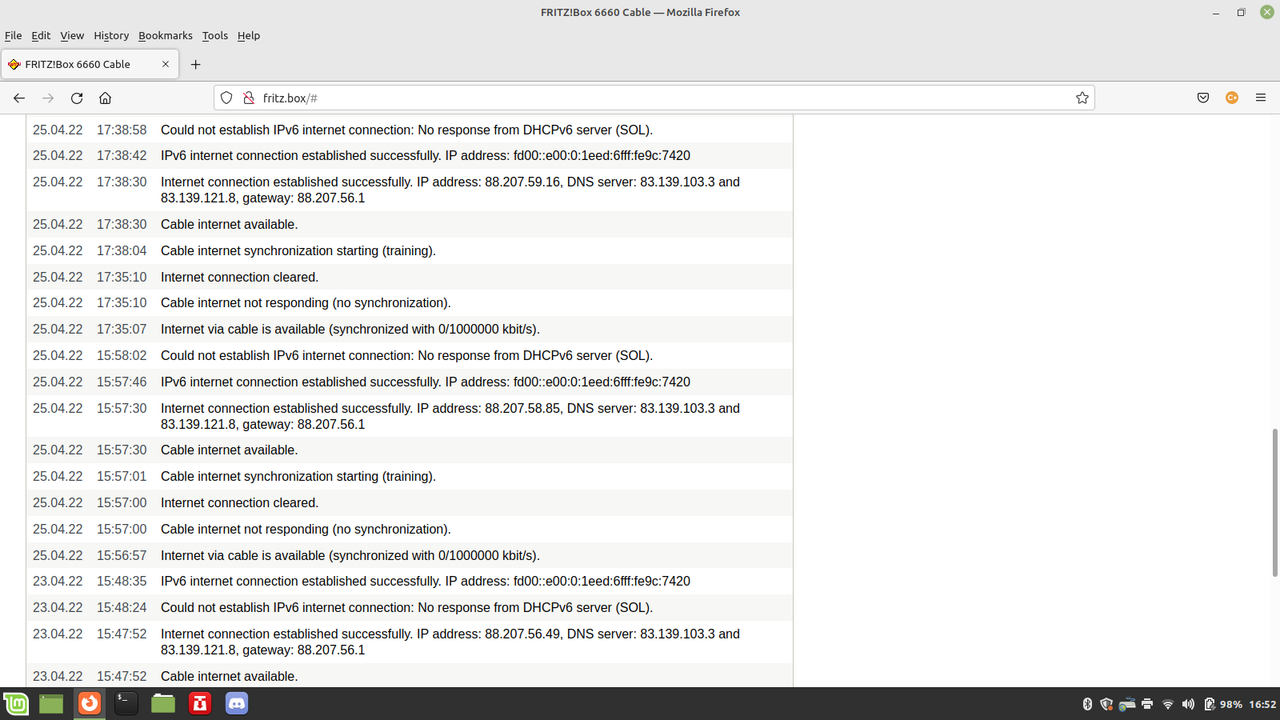The width and height of the screenshot is (1280, 720).
Task: Bookmark this page with the star
Action: point(1082,98)
